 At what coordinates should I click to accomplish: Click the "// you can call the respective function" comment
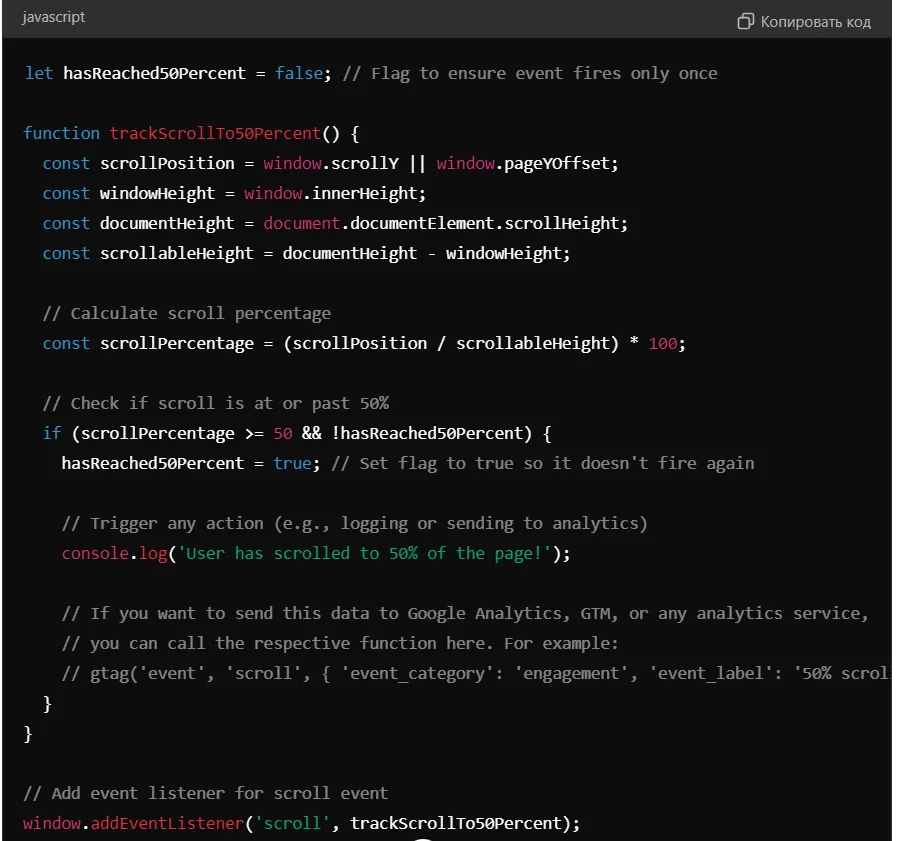340,643
